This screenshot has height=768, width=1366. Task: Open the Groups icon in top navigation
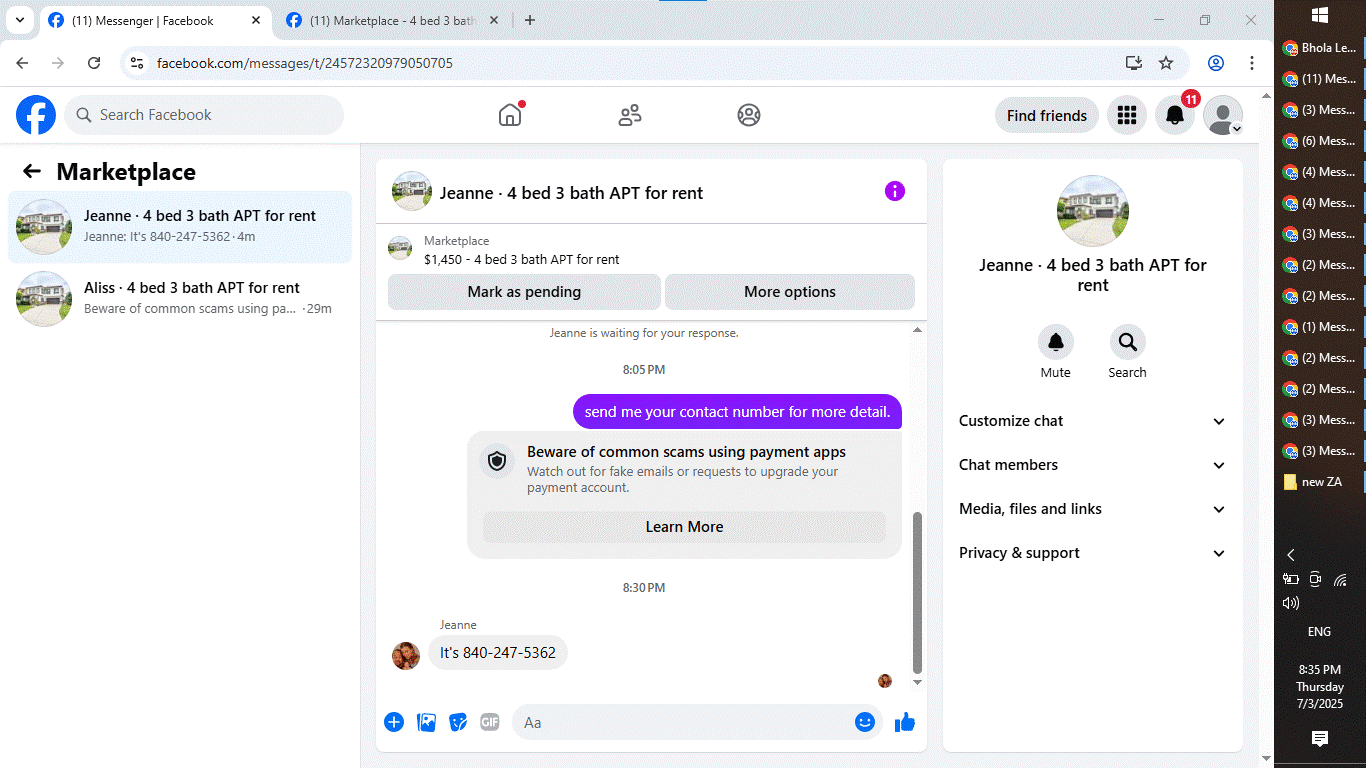coord(749,115)
